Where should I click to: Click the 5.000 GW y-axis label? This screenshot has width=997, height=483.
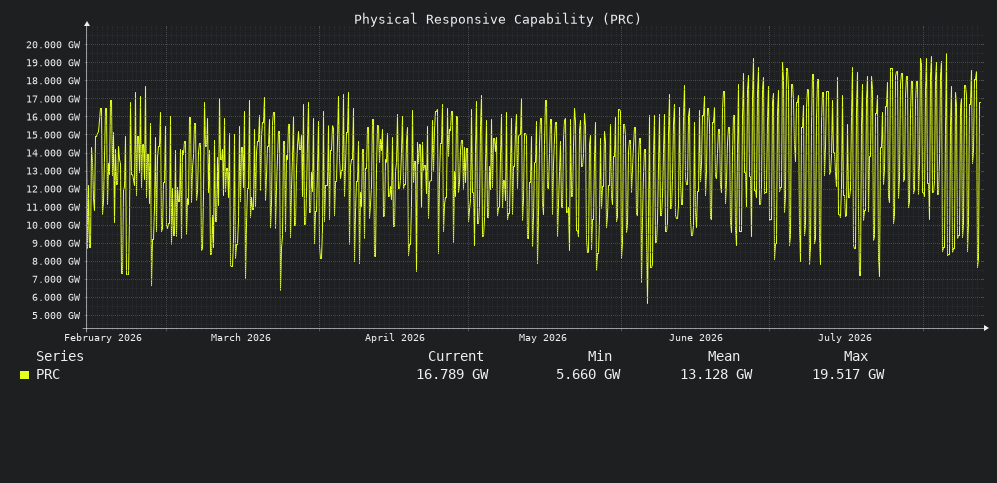(x=56, y=316)
